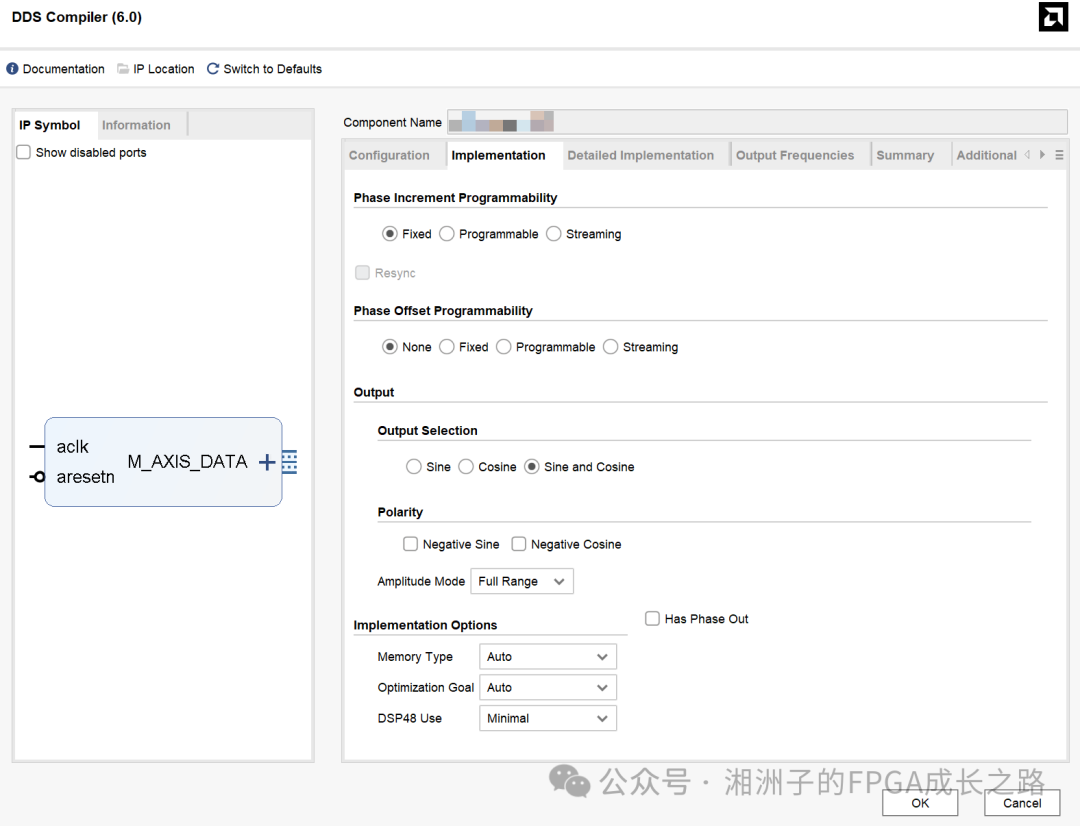
Task: Select Programmable phase offset option
Action: coord(503,347)
